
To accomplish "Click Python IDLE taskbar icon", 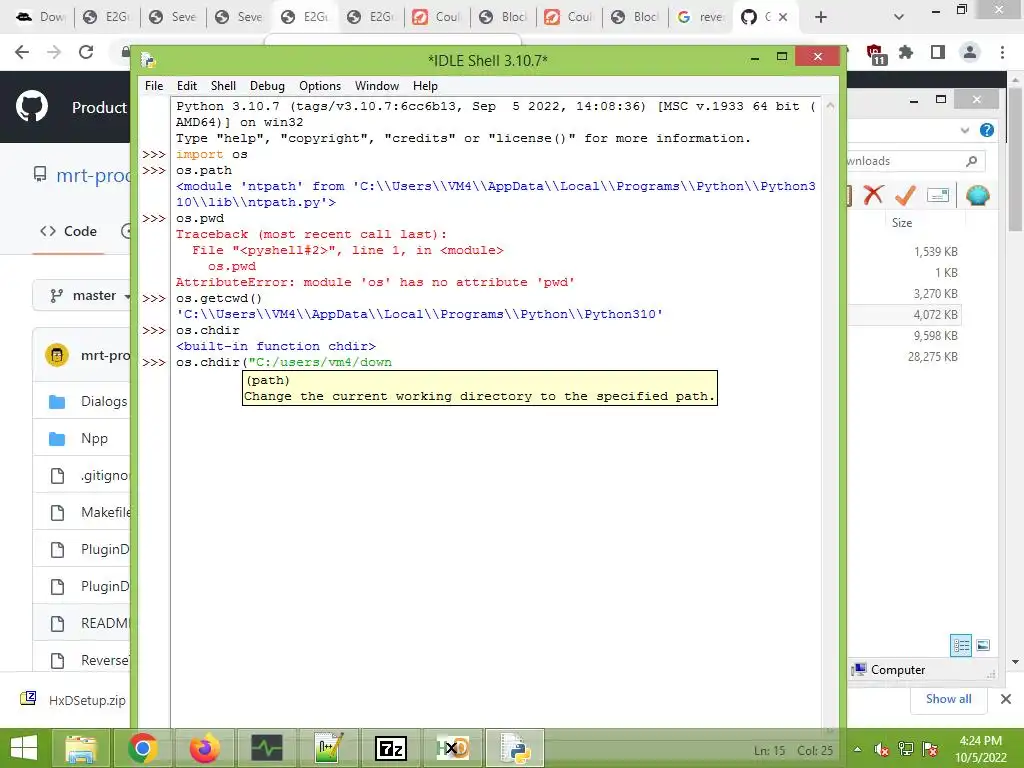I will pos(515,748).
